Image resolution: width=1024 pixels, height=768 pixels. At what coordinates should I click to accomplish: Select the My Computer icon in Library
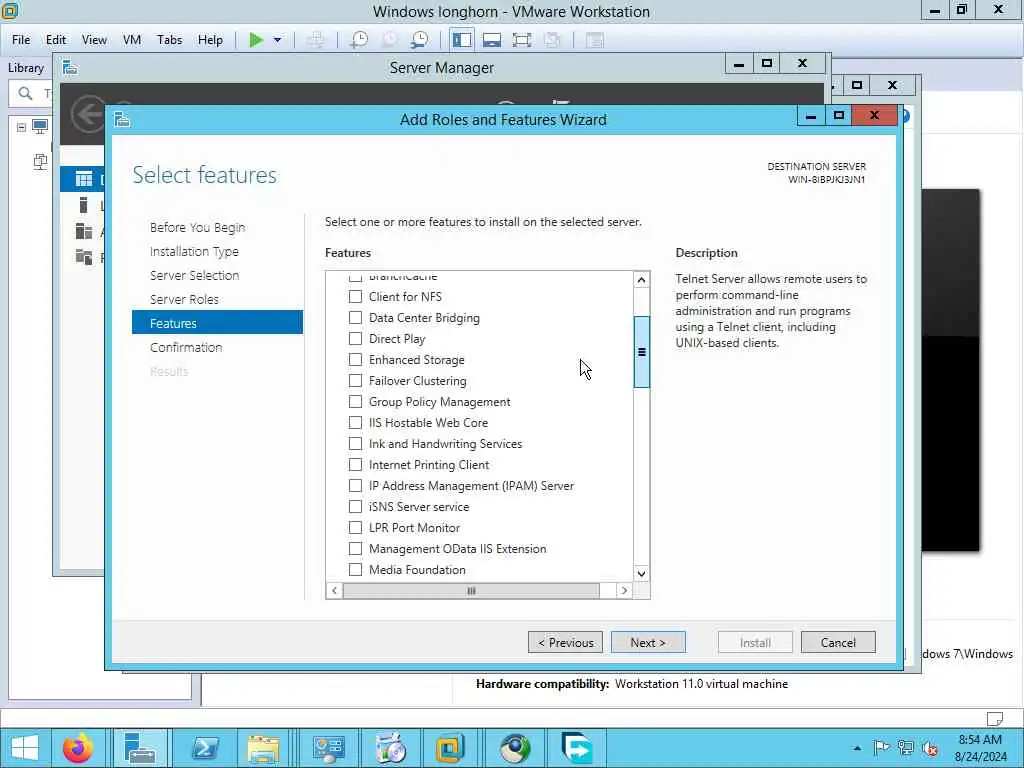(x=40, y=127)
